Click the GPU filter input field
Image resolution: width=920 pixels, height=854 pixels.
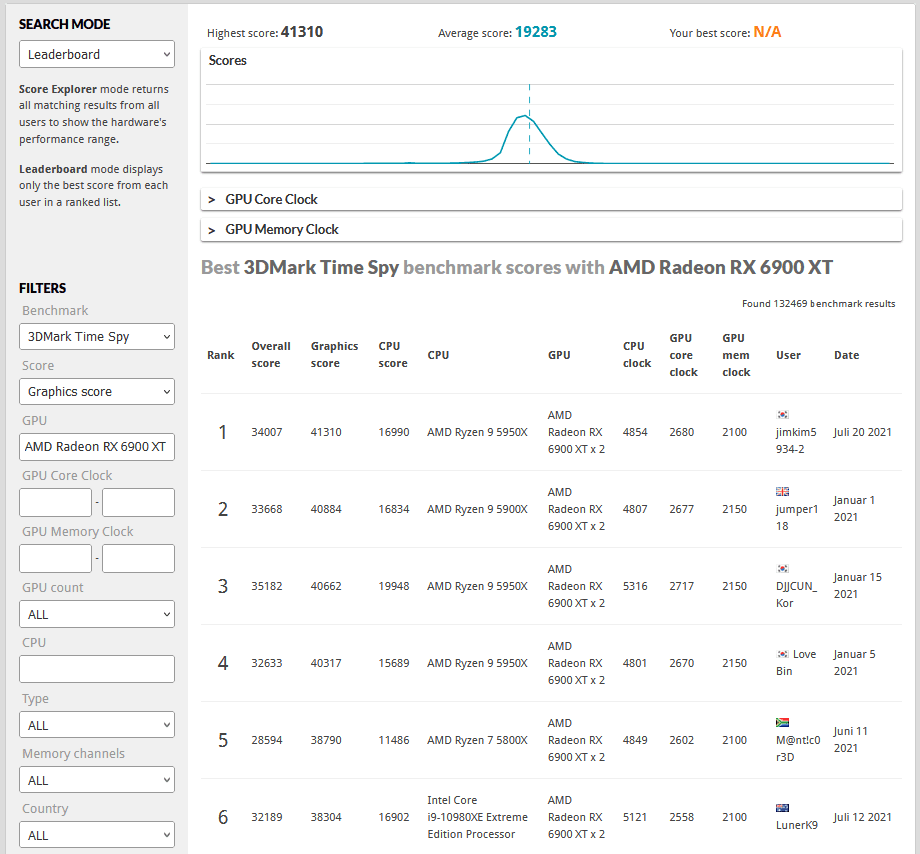(x=97, y=447)
